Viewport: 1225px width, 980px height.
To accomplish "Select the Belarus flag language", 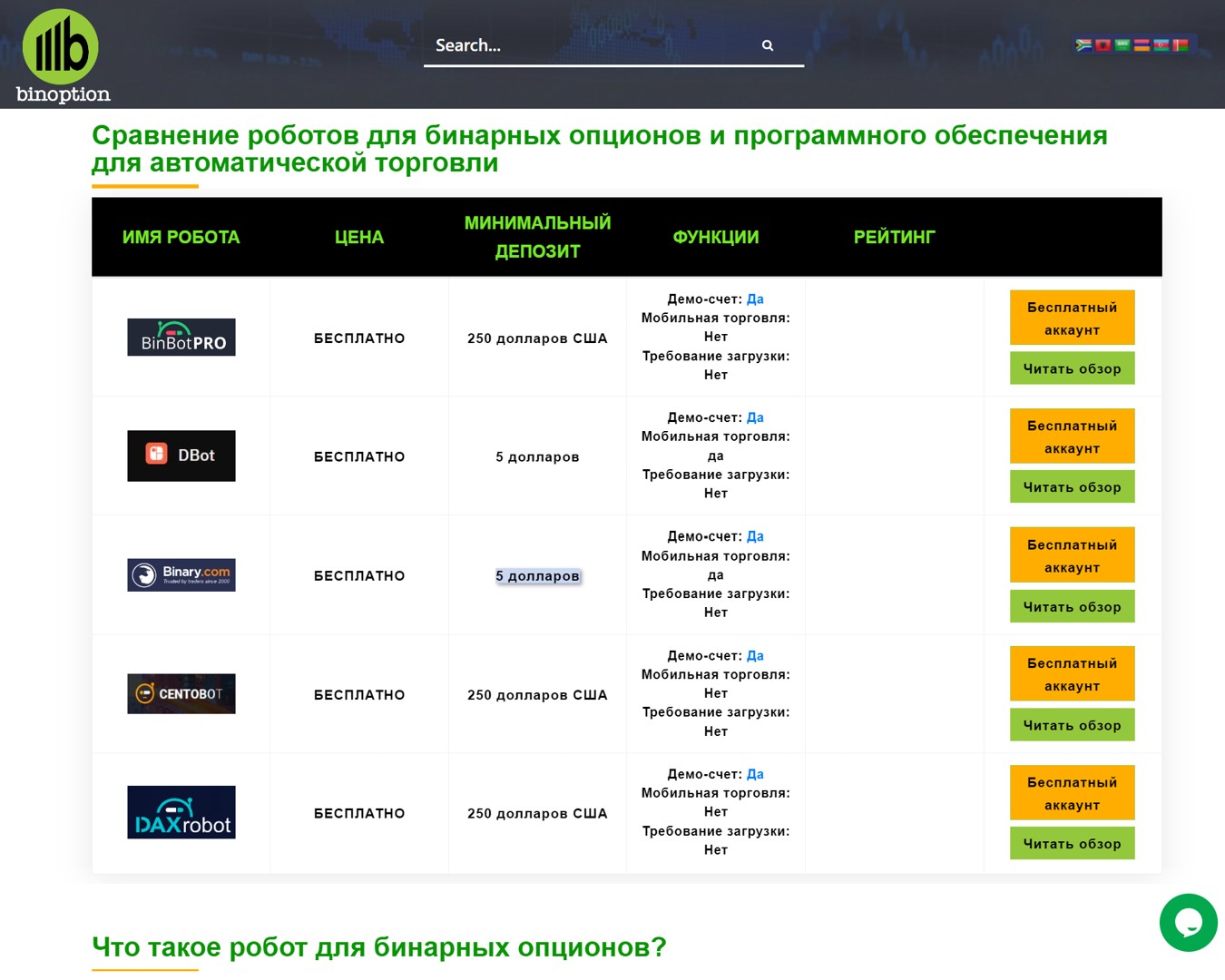I will (1181, 44).
